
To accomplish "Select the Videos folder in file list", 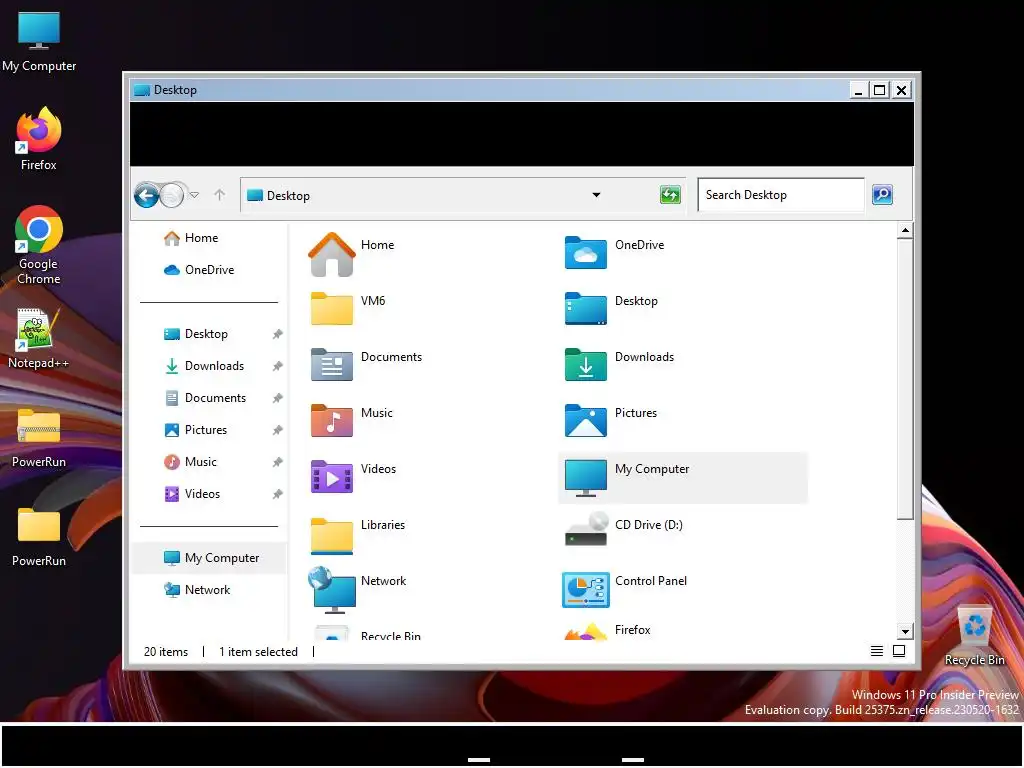I will coord(332,477).
